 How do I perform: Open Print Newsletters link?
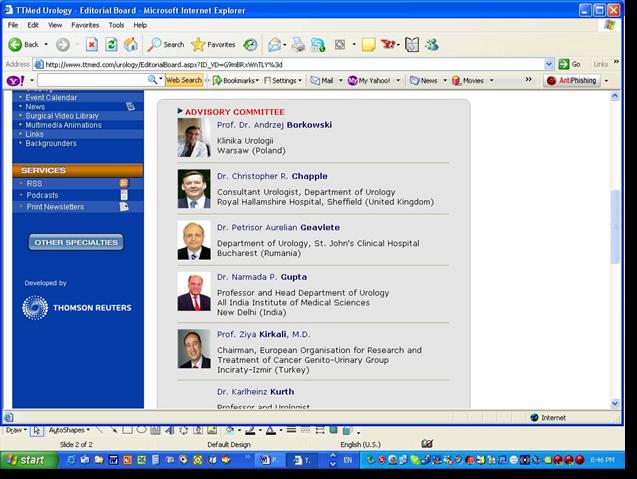55,207
